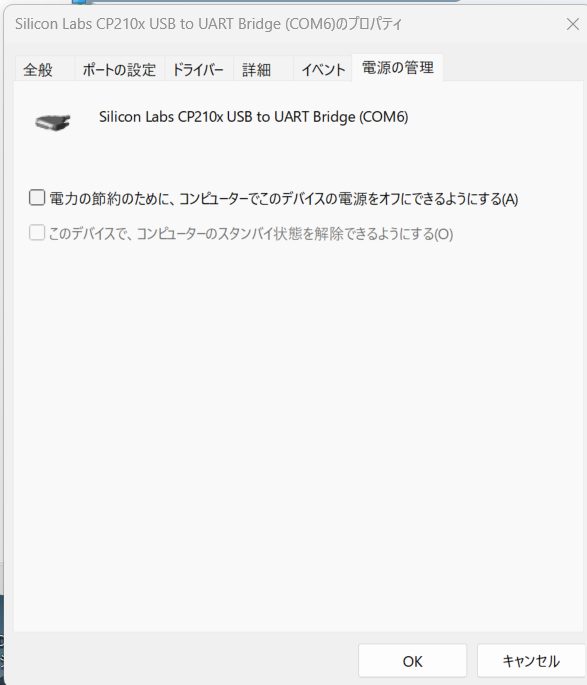Toggle the disabled standby wake checkbox (O)
587x685 pixels.
(37, 233)
